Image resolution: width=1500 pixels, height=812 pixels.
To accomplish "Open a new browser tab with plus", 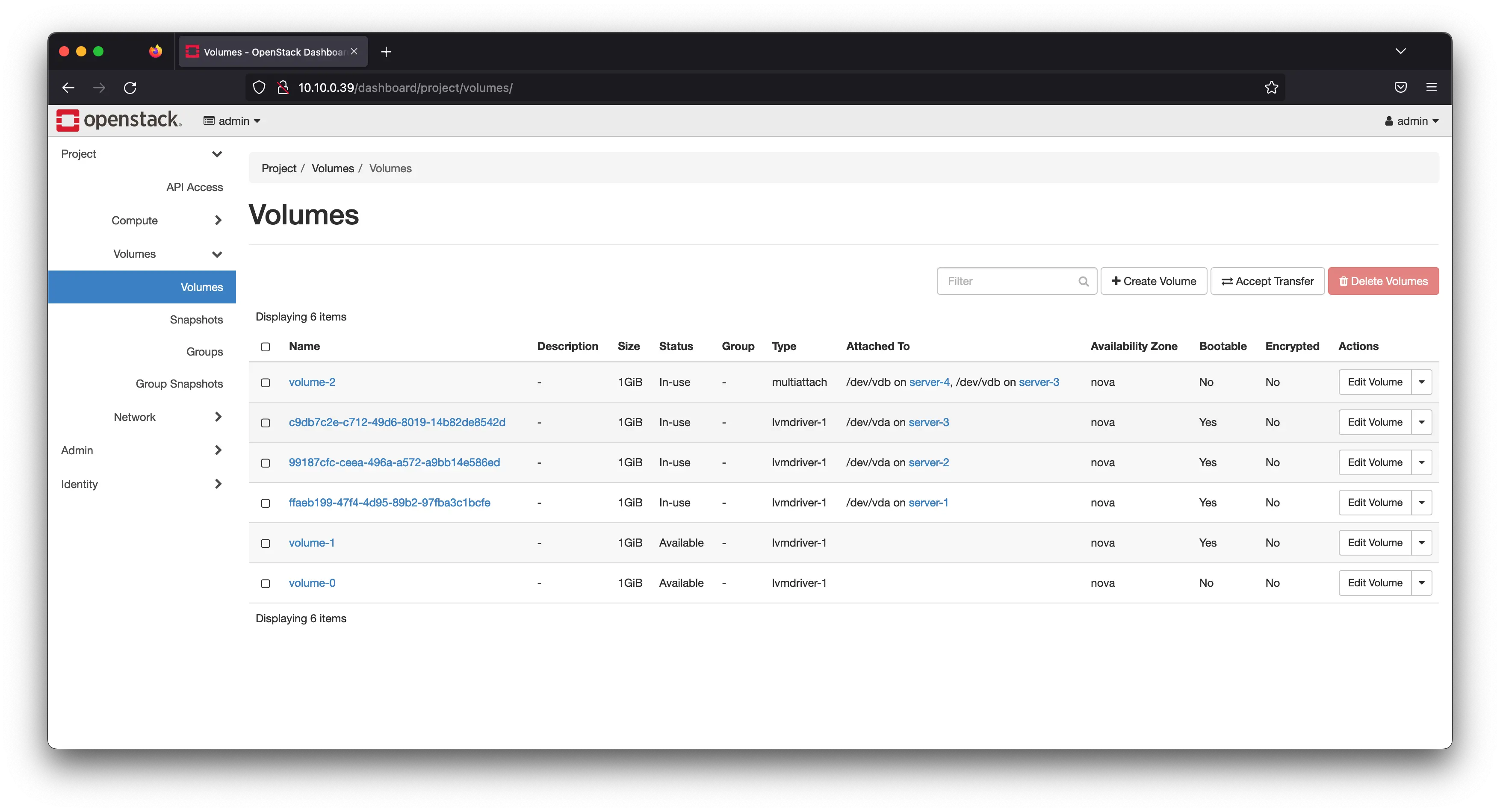I will tap(386, 52).
